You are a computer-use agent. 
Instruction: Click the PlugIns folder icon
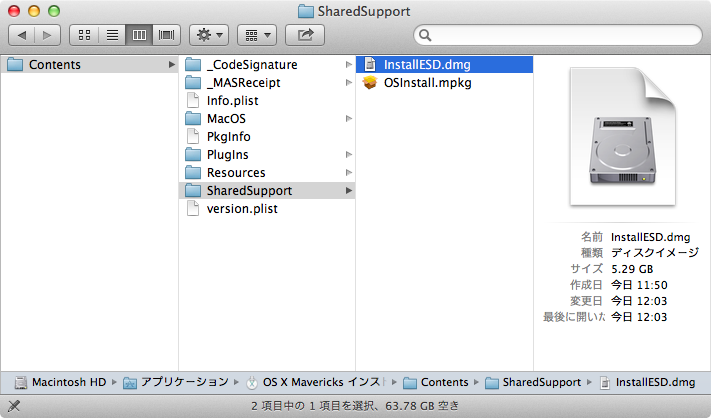(193, 155)
